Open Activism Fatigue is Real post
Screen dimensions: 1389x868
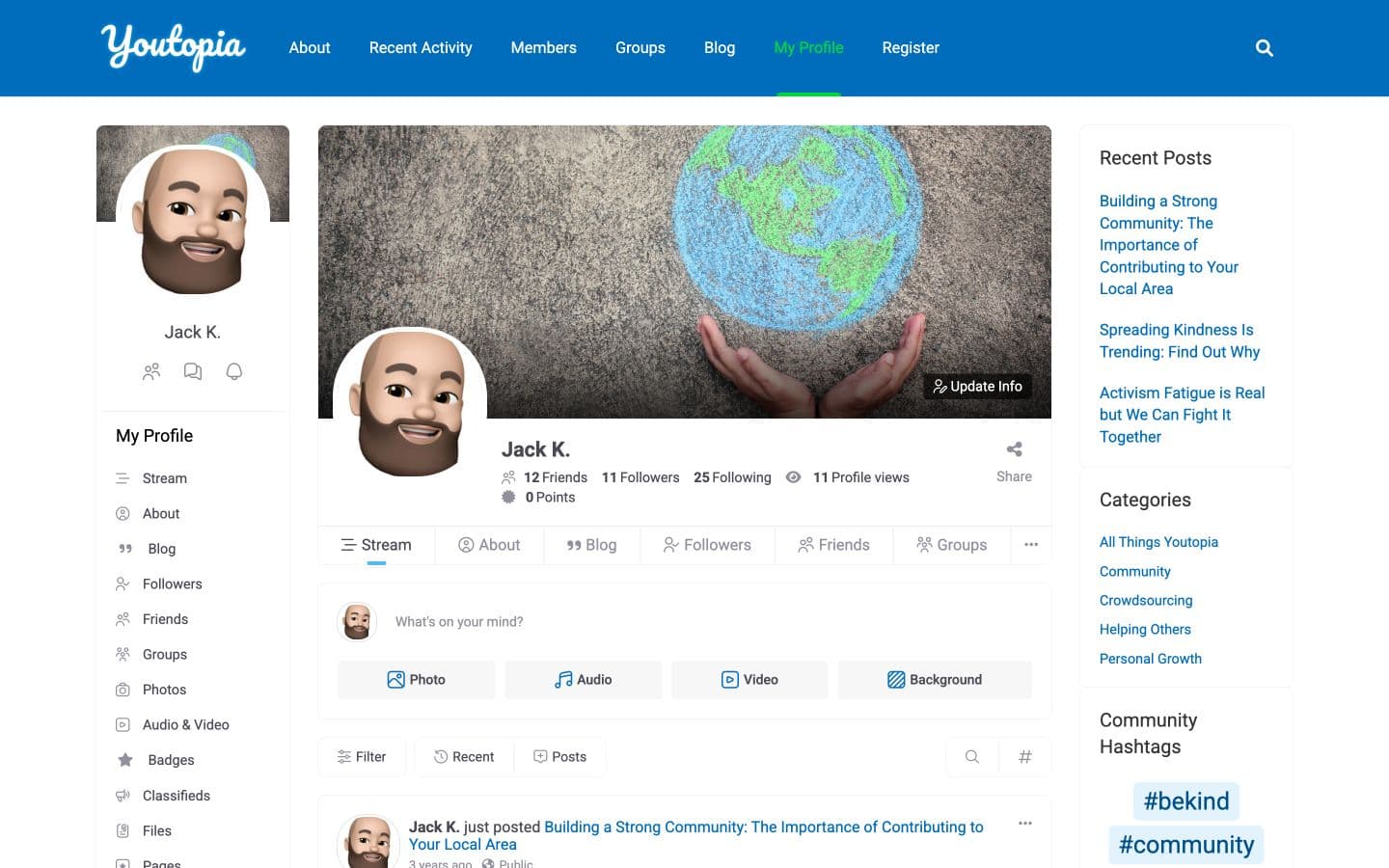(1182, 415)
